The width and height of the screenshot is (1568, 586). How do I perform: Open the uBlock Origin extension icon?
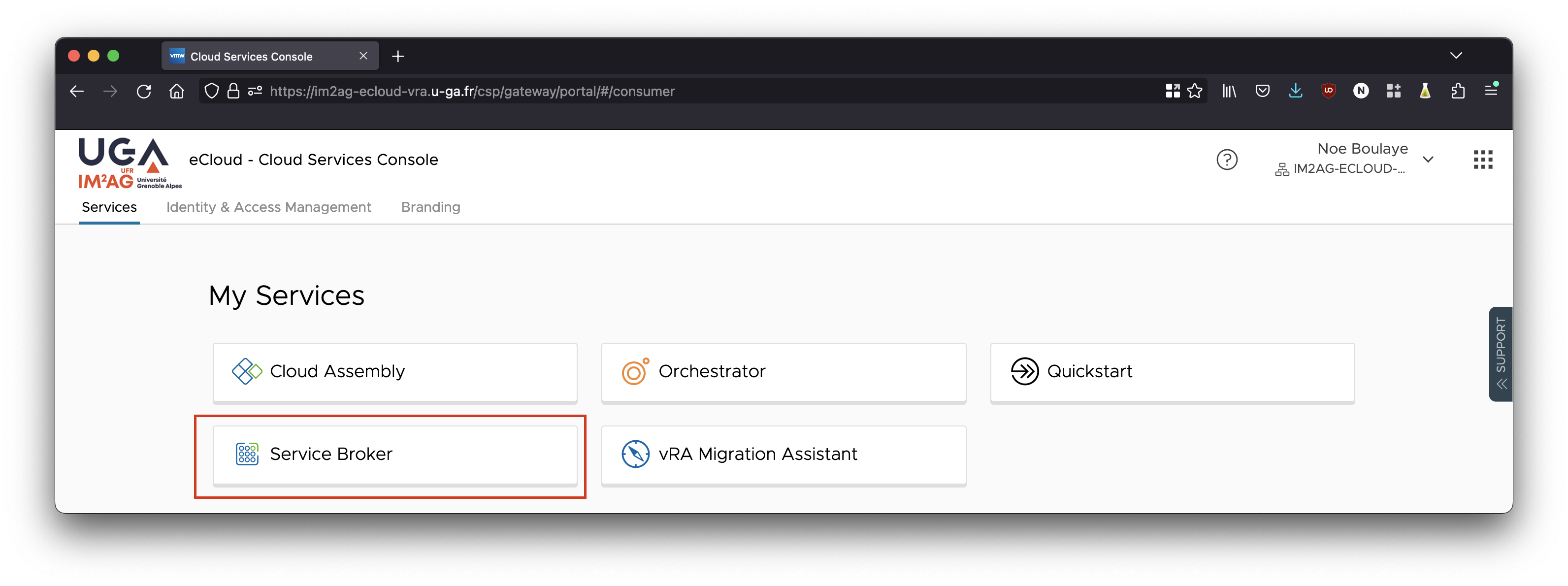1328,91
